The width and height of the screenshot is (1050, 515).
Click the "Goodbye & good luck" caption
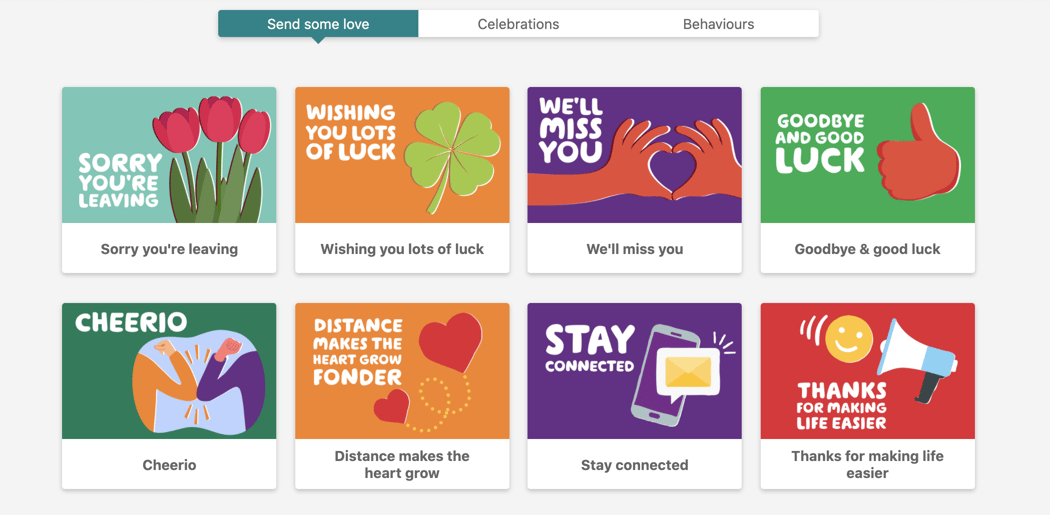click(867, 249)
